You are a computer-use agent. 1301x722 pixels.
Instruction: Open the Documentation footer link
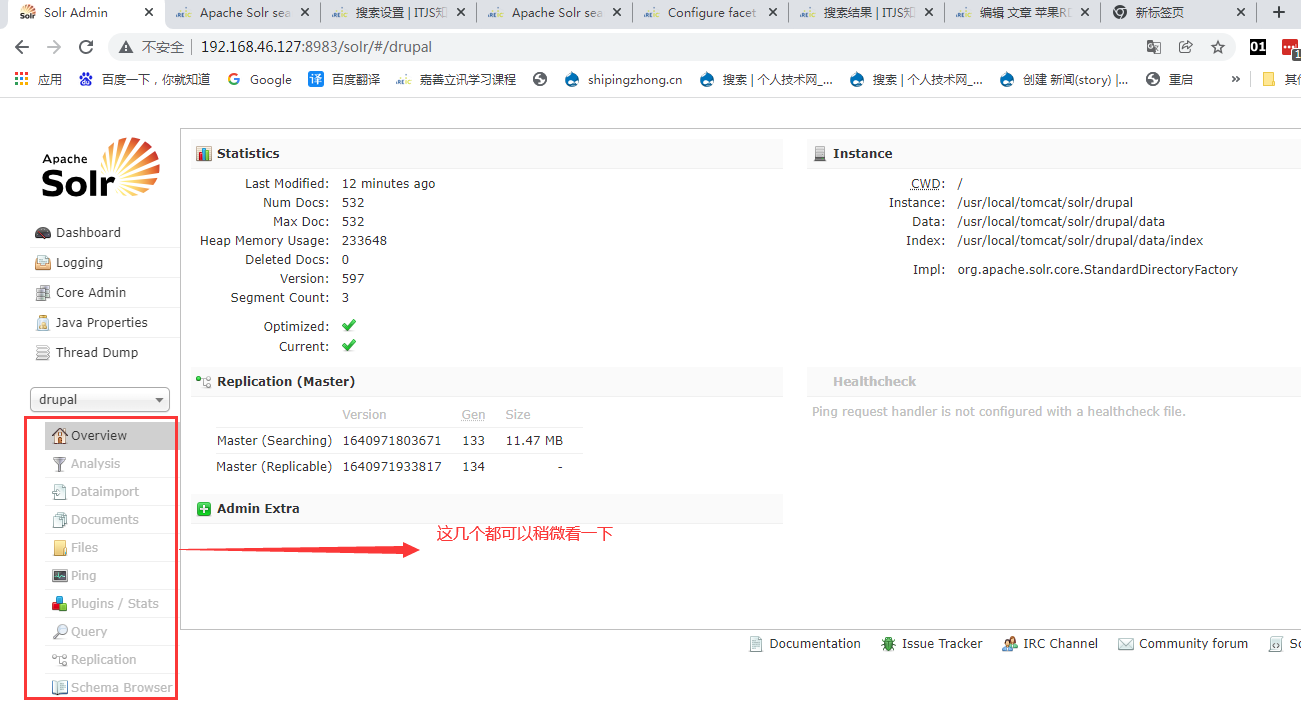tap(805, 644)
